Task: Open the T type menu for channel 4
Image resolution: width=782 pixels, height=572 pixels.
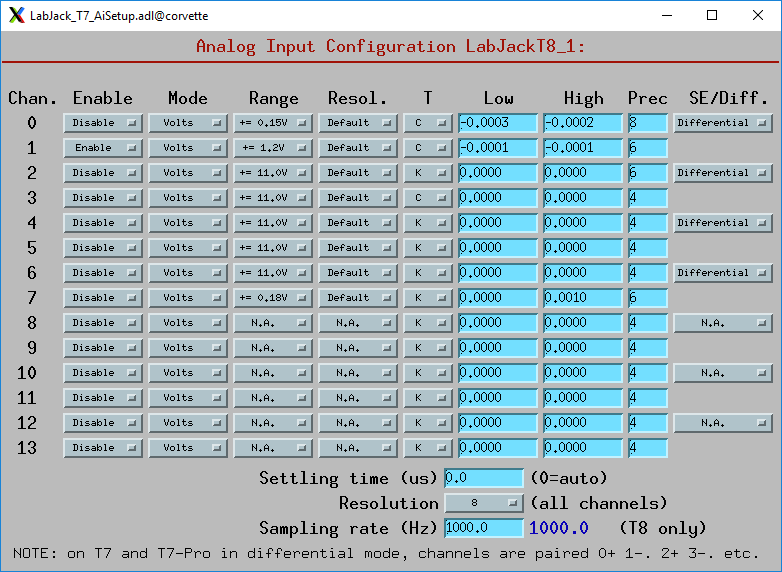Action: tap(428, 222)
